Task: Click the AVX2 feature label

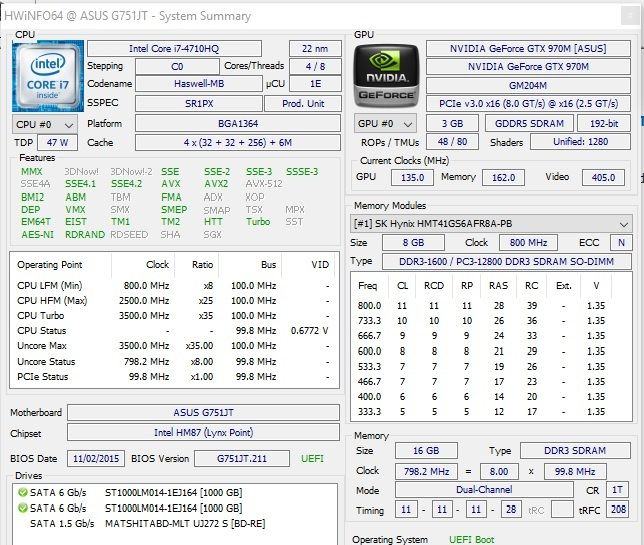Action: (216, 184)
